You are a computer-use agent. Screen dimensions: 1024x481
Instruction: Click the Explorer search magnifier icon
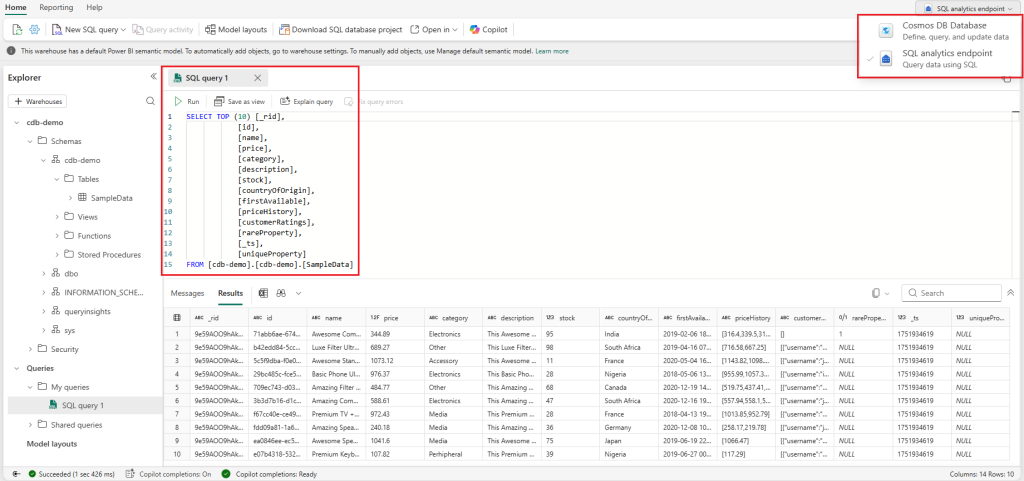(x=150, y=101)
